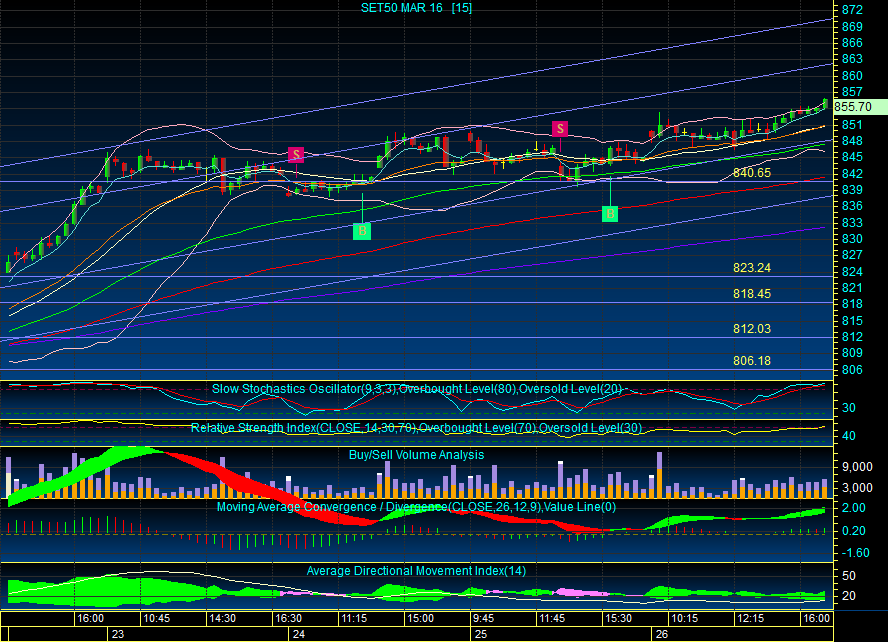Click the 9:45 time axis label
Image resolution: width=888 pixels, height=642 pixels.
pos(483,618)
